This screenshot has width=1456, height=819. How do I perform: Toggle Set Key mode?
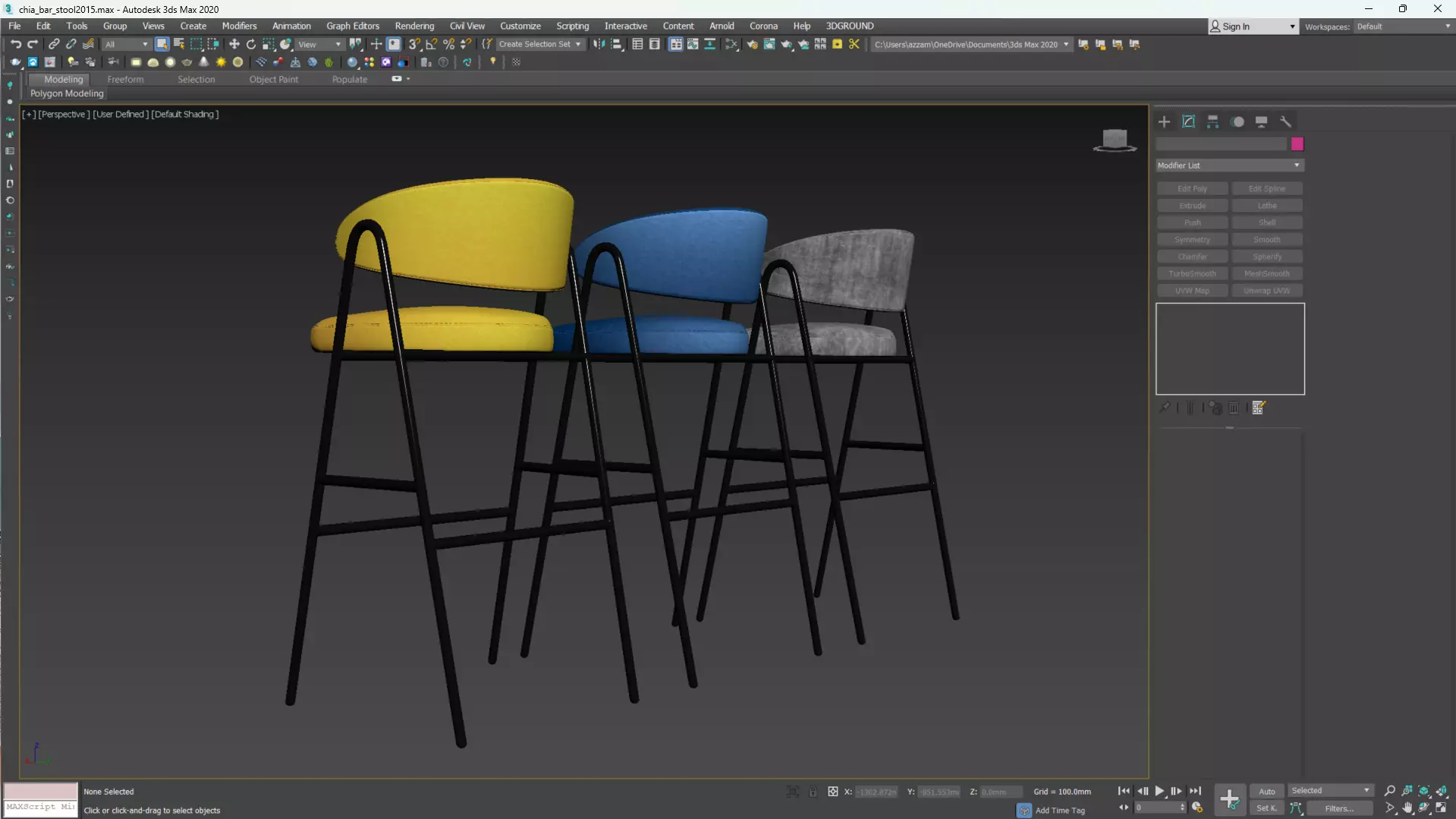(1267, 808)
